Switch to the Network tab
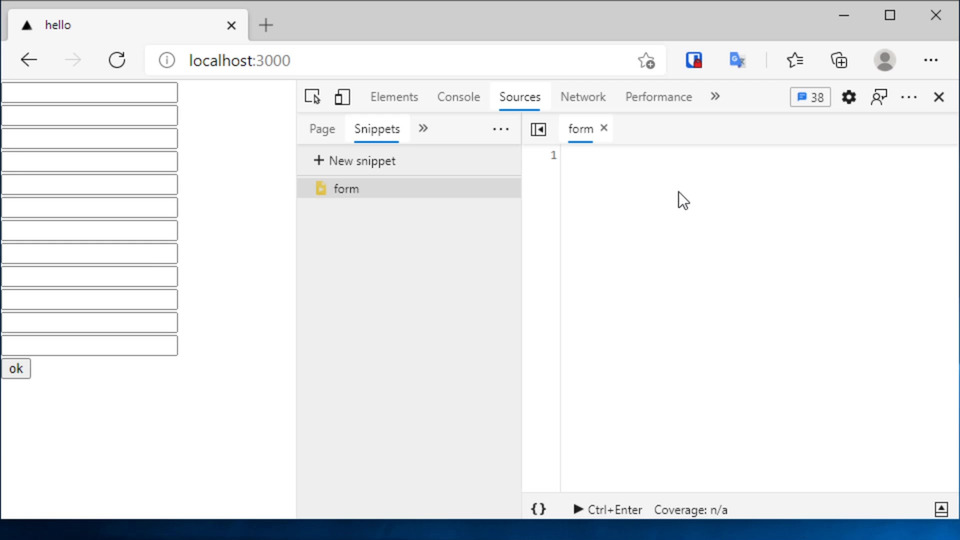 pyautogui.click(x=583, y=97)
